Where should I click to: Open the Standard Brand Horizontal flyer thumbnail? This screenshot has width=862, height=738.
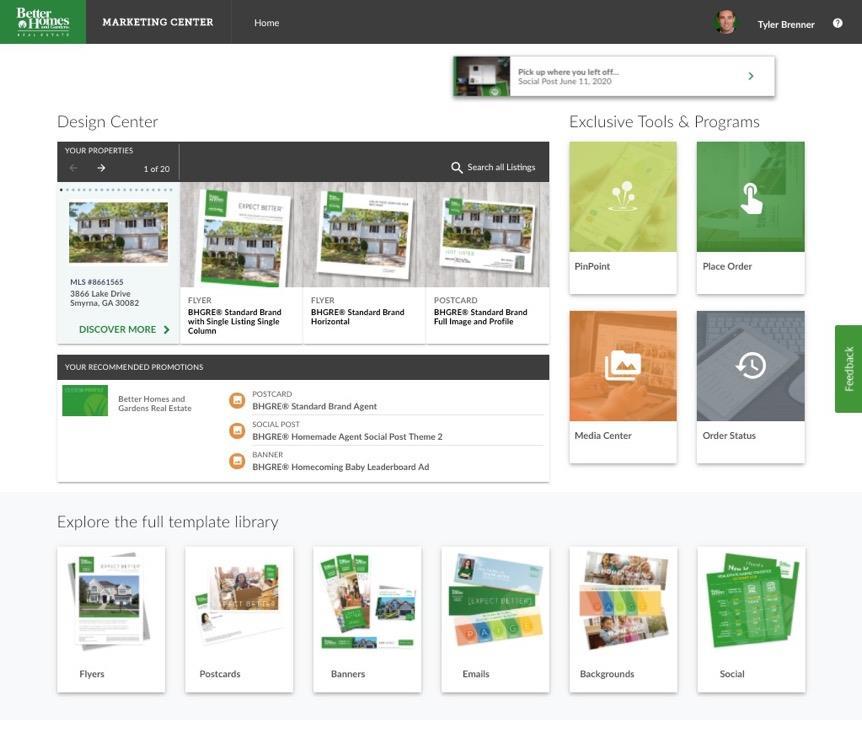[364, 235]
